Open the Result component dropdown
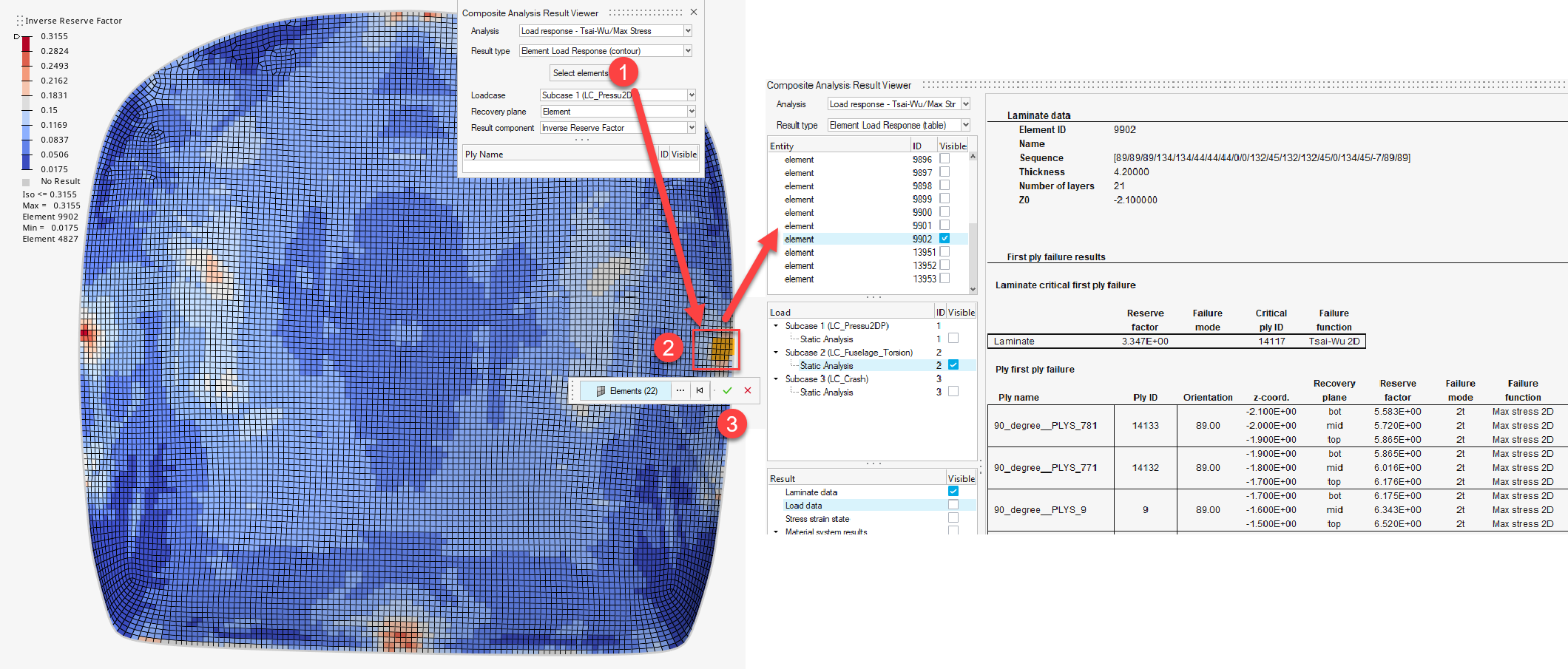The height and width of the screenshot is (669, 1568). (x=692, y=128)
